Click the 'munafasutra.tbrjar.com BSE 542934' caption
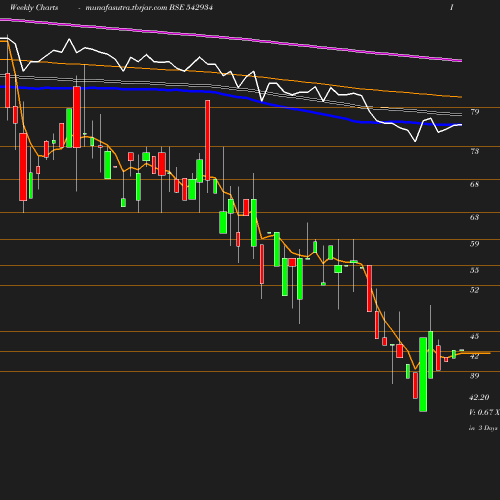Viewport: 500px width, 500px height. pyautogui.click(x=149, y=7)
